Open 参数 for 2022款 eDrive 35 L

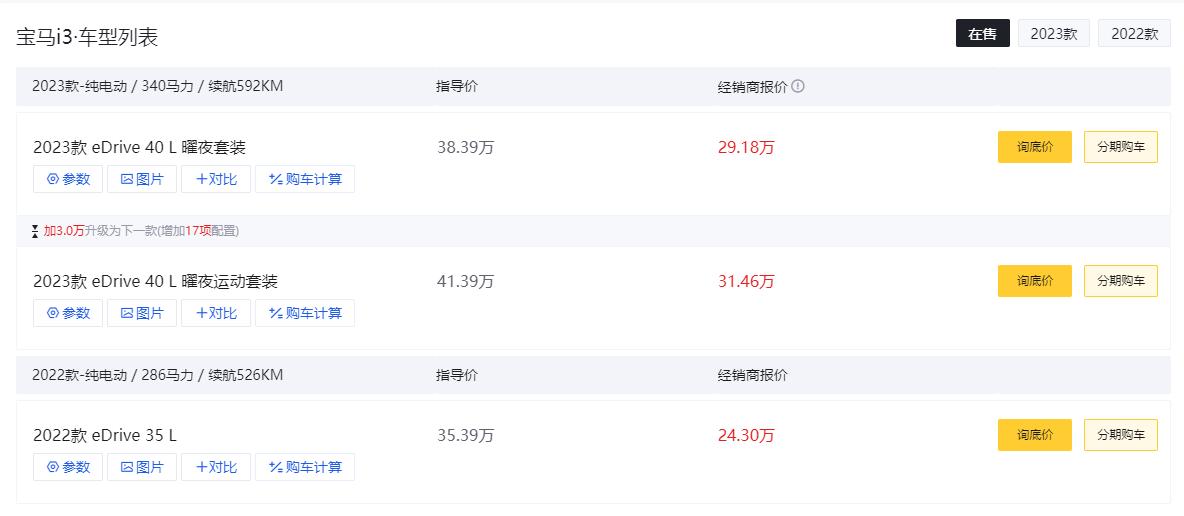(x=68, y=467)
